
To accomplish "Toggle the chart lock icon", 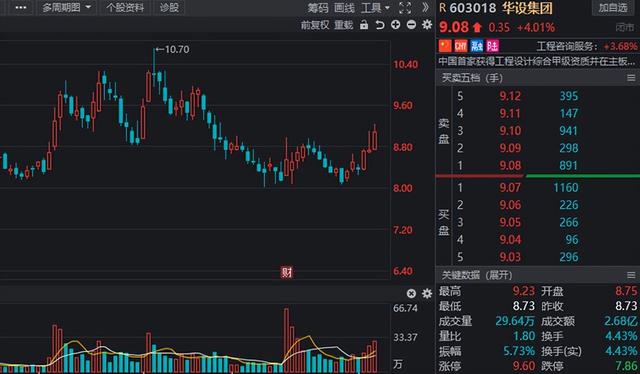I will click(364, 25).
